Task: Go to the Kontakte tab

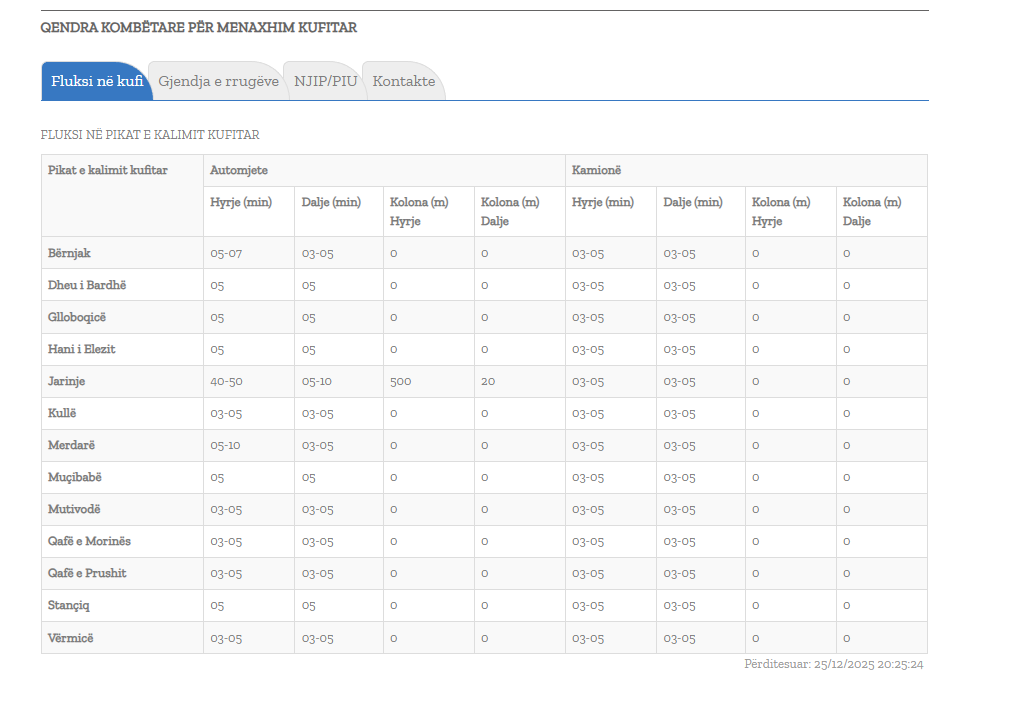Action: pyautogui.click(x=404, y=81)
